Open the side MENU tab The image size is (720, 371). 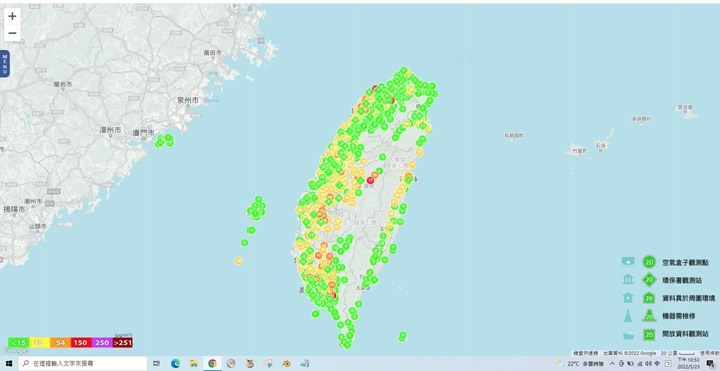(5, 64)
